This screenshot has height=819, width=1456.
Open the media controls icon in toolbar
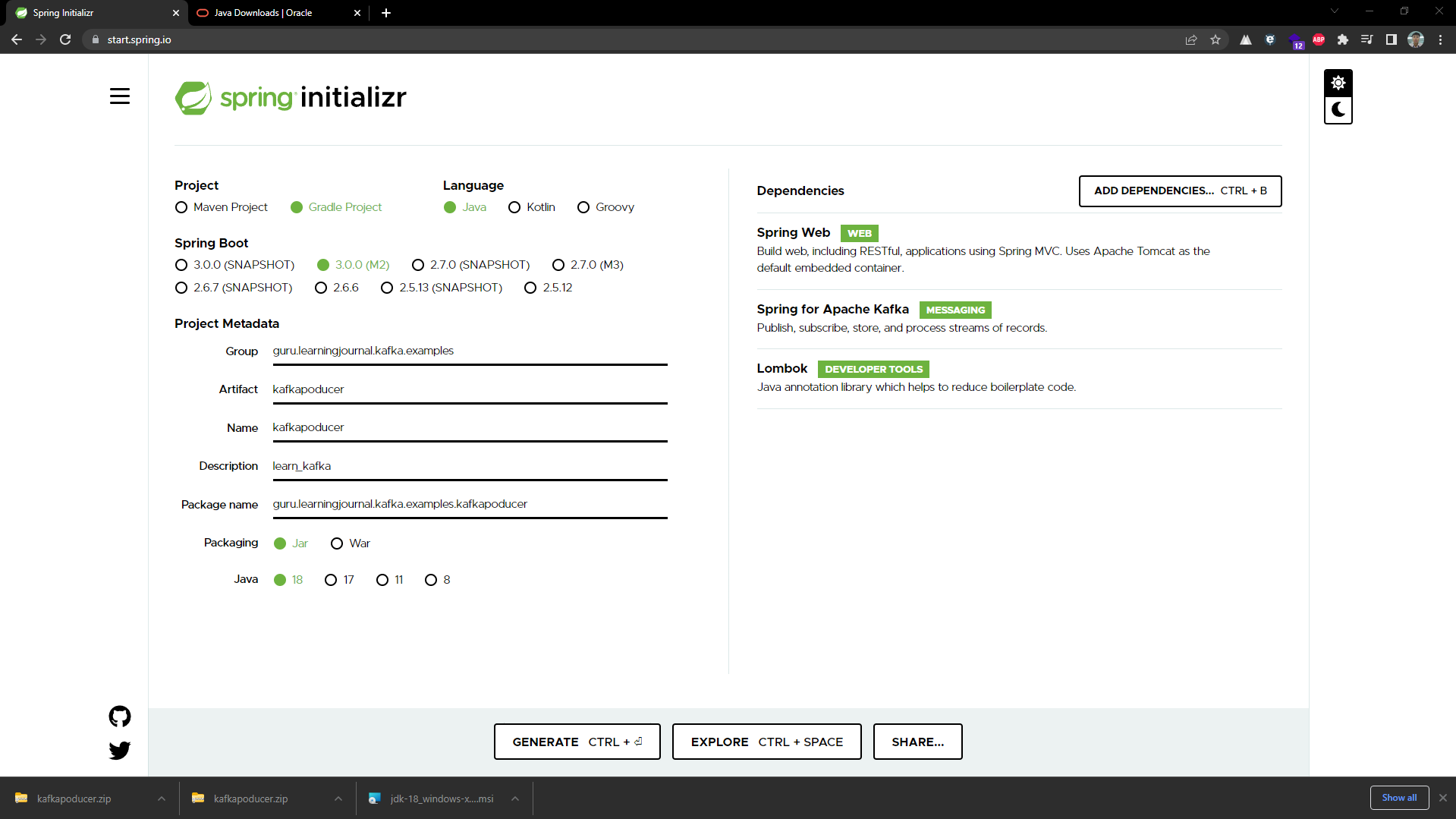tap(1367, 39)
